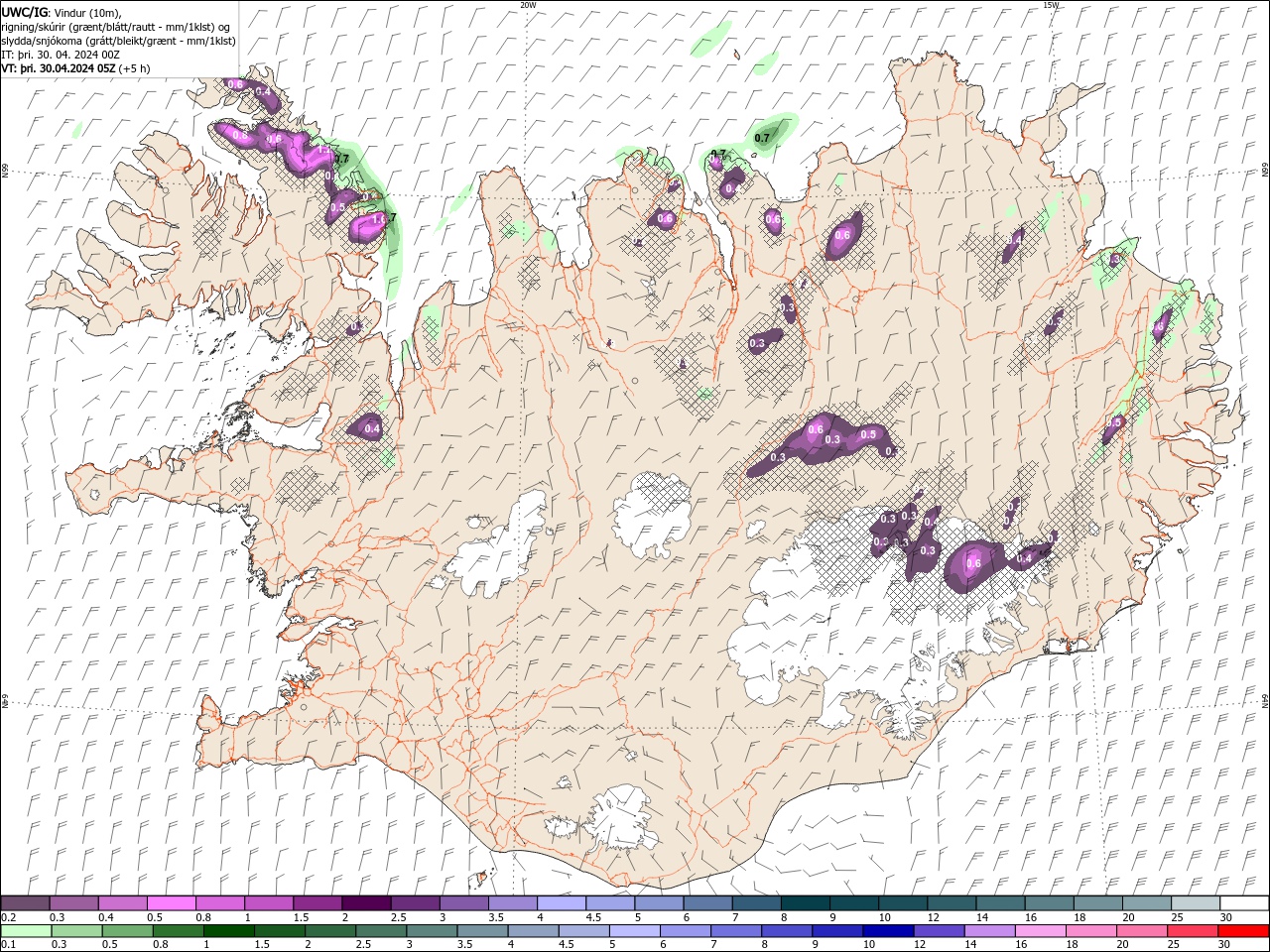1270x952 pixels.
Task: Pick the light pink swatch labeled 16 in rain scale
Action: 1041,931
